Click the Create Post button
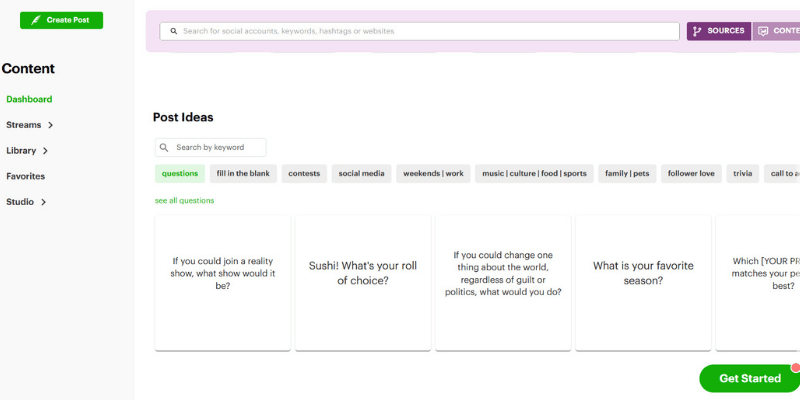 [61, 20]
